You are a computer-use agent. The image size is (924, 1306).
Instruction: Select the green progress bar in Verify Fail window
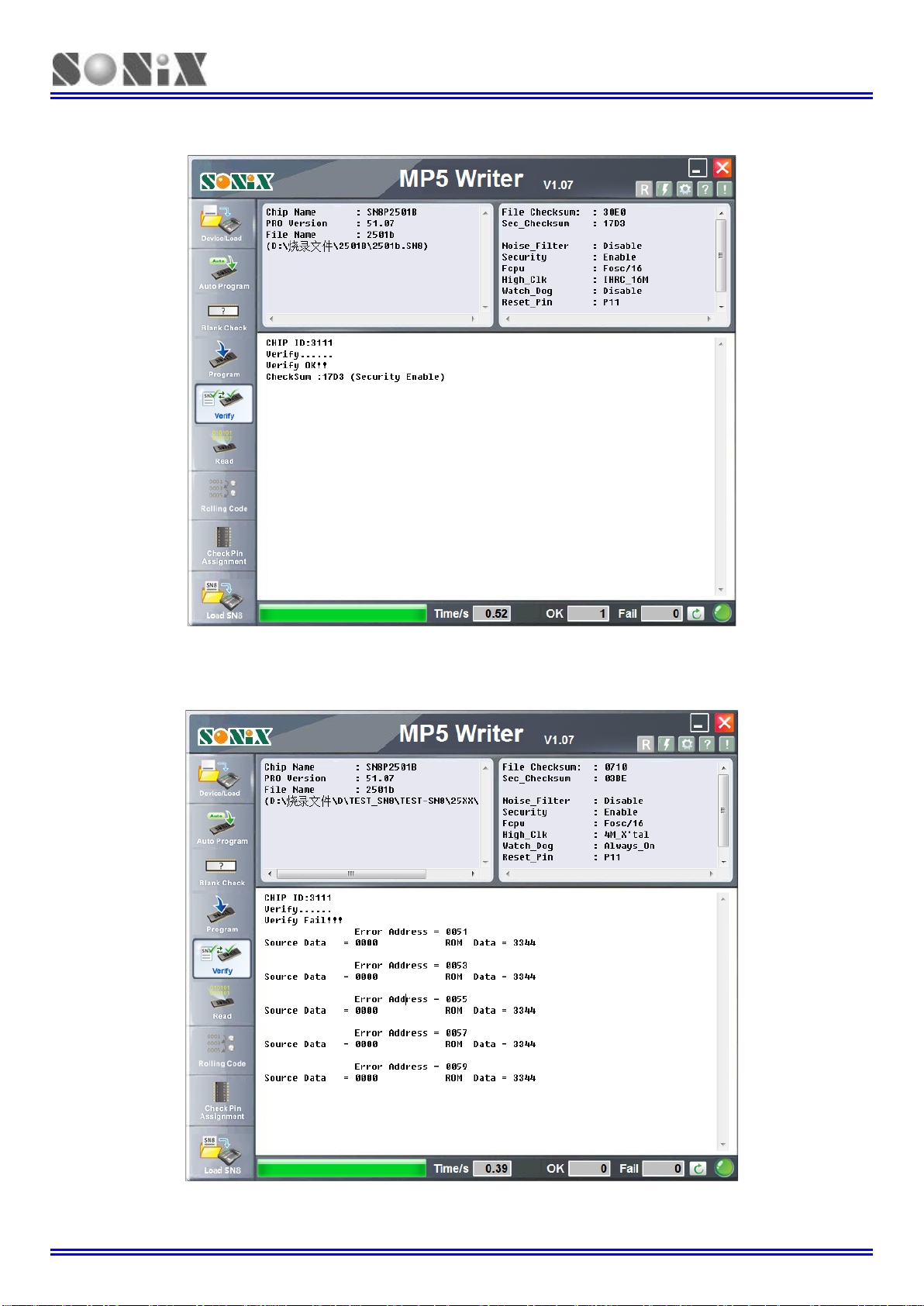342,1169
